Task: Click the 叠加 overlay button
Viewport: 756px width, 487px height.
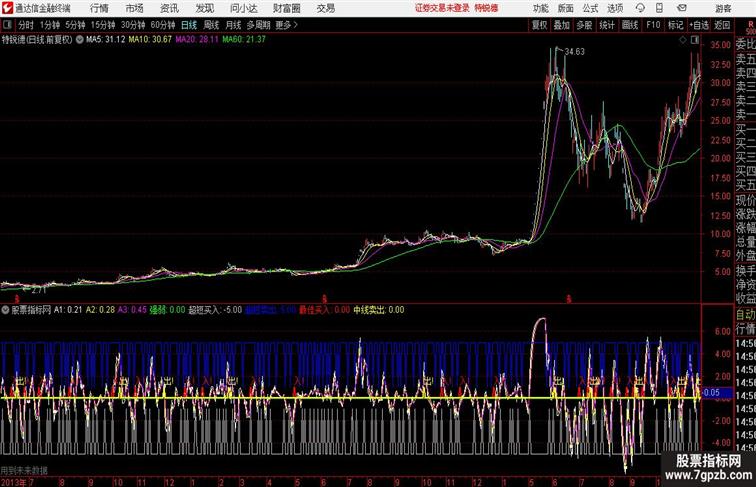Action: [562, 25]
